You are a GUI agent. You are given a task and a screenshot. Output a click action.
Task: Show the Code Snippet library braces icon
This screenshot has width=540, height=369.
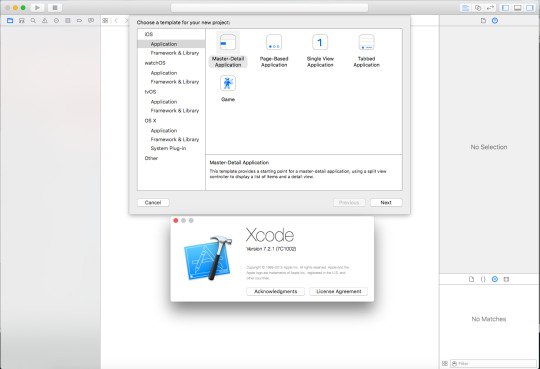pos(483,279)
